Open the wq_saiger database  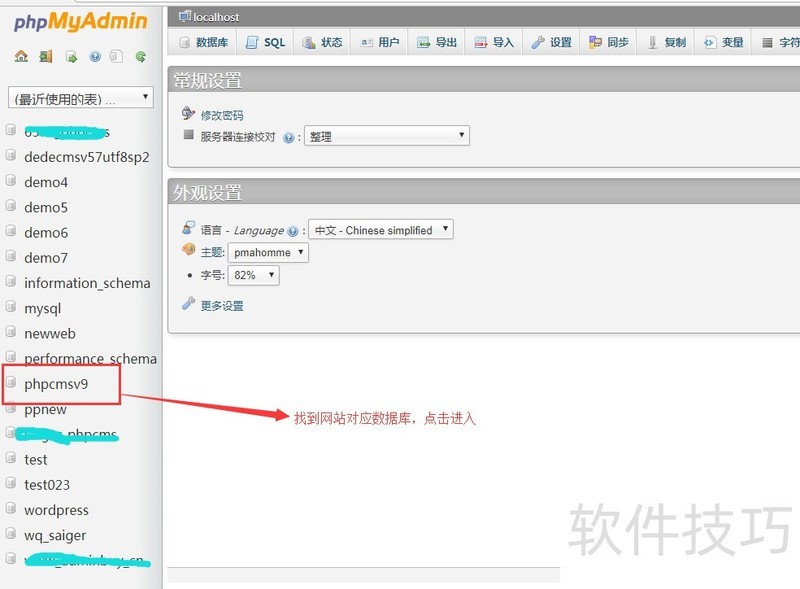(55, 536)
